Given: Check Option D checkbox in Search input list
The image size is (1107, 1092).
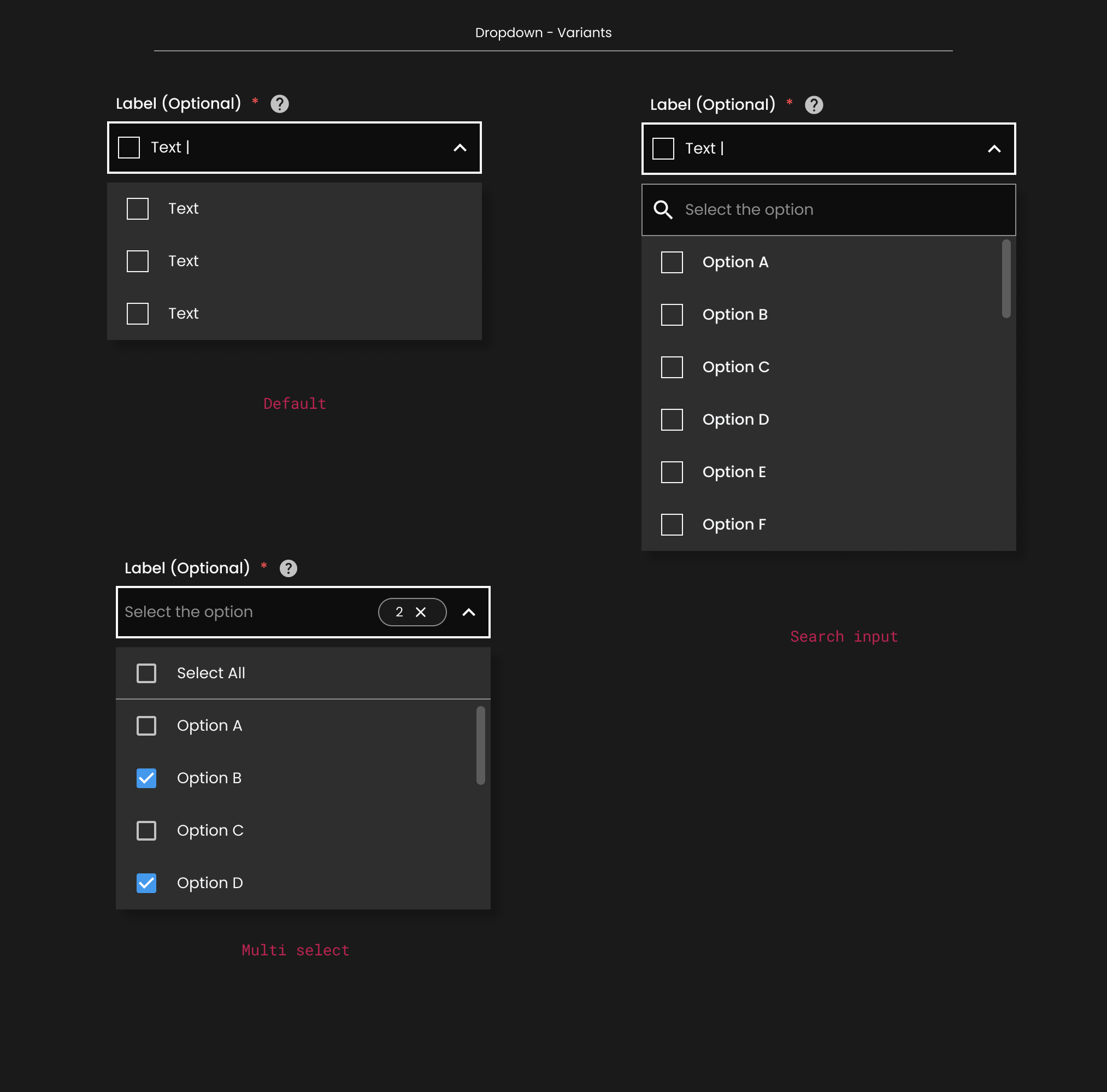Looking at the screenshot, I should [672, 420].
